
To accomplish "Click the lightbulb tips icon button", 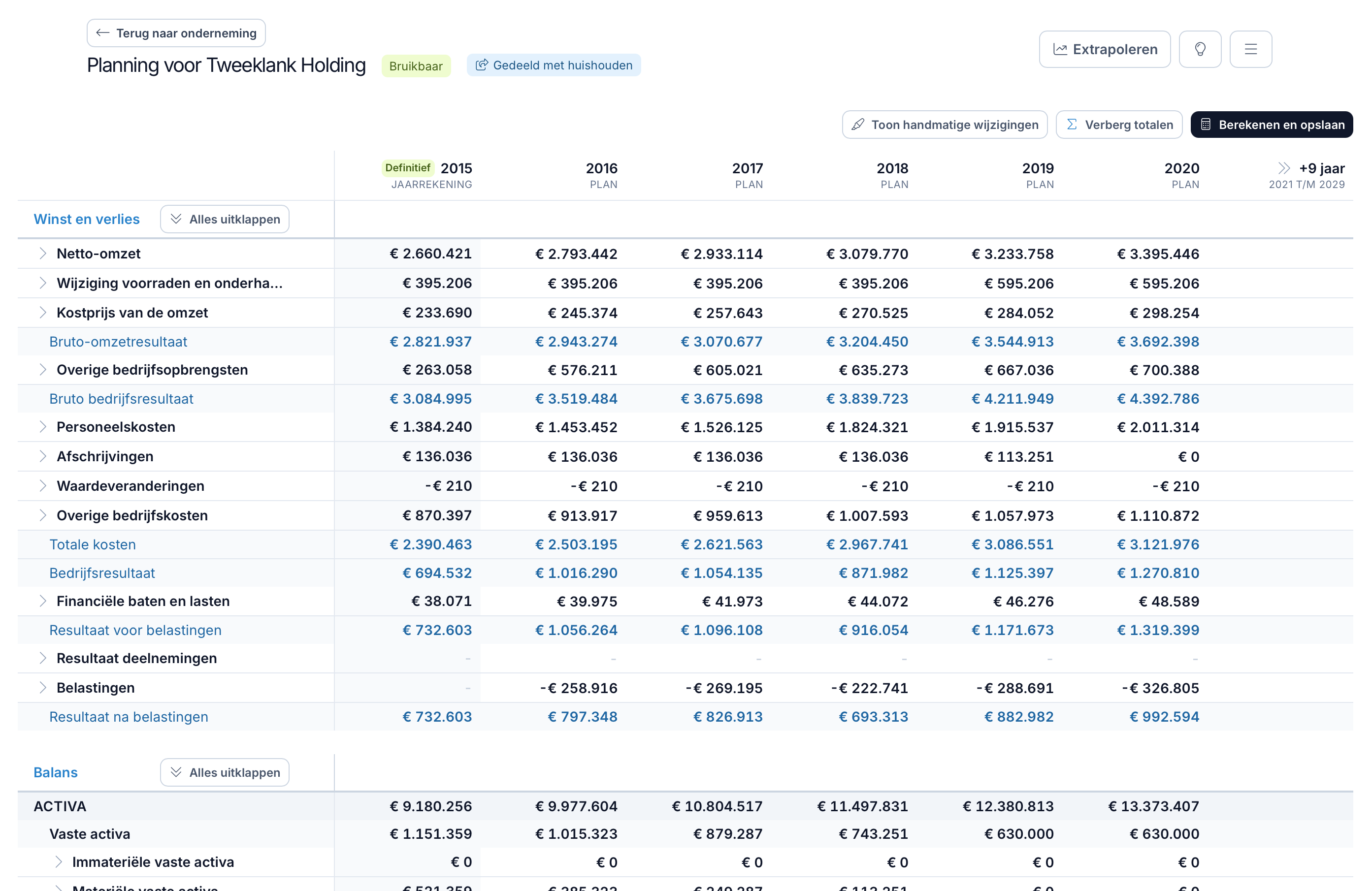I will coord(1200,49).
